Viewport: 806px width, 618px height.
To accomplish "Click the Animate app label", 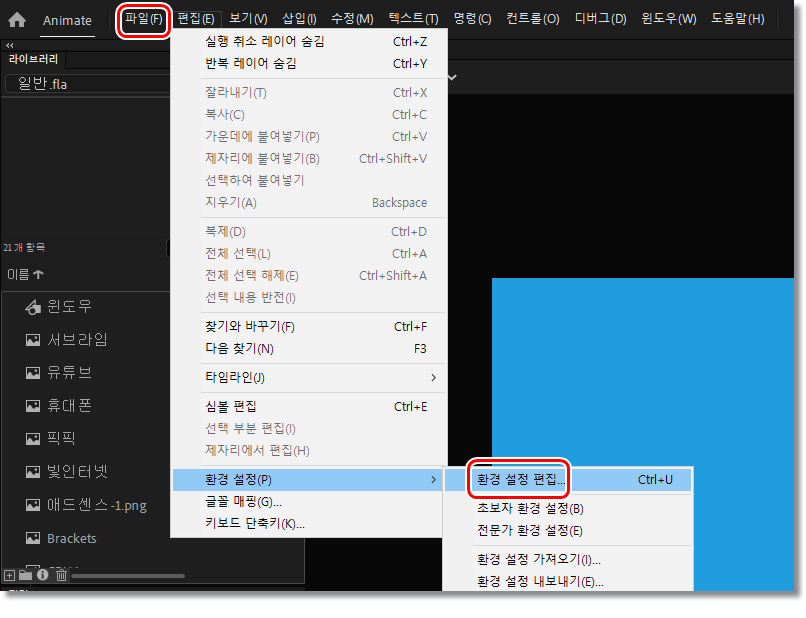I will pos(67,21).
